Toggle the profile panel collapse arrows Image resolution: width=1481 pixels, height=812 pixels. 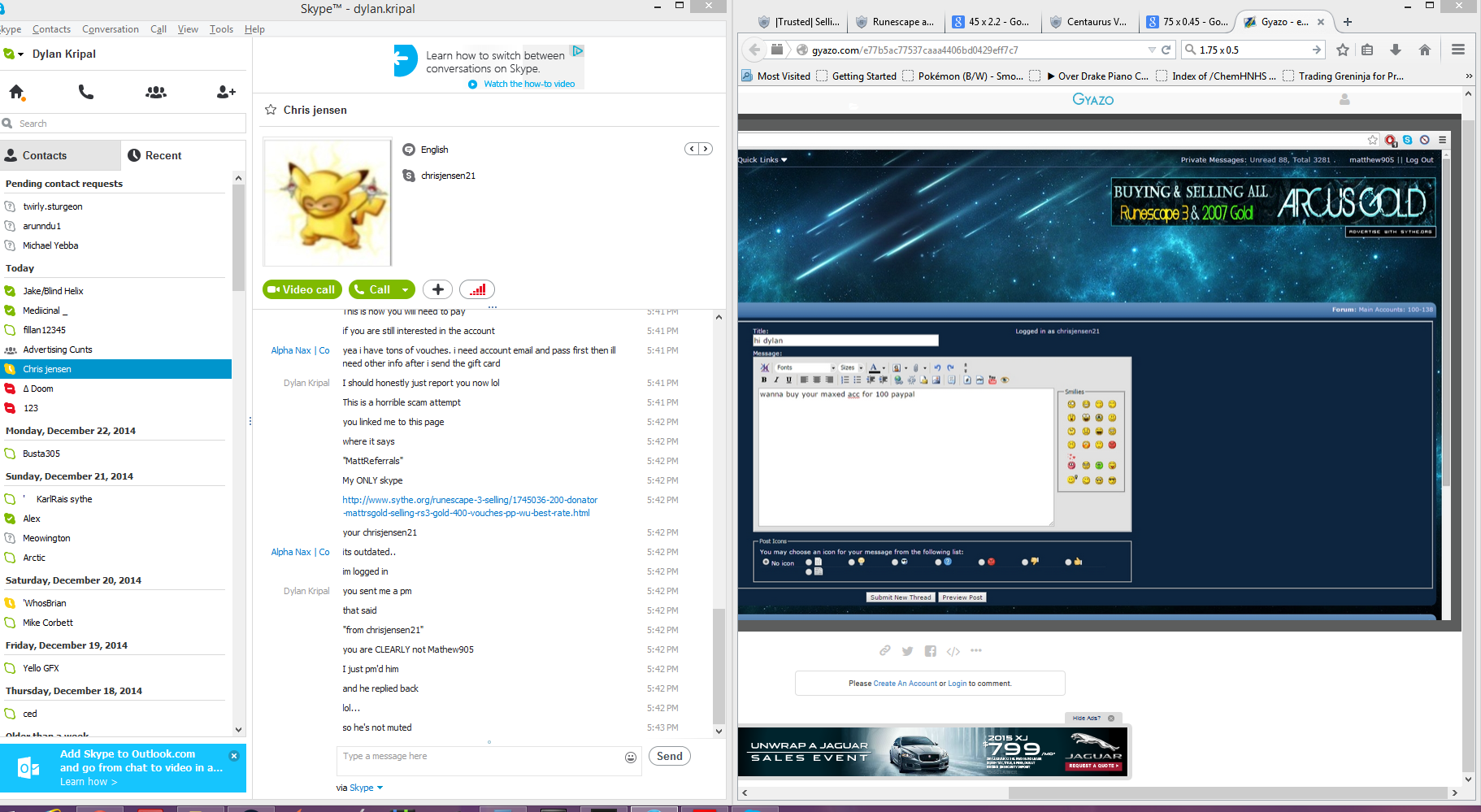click(698, 149)
